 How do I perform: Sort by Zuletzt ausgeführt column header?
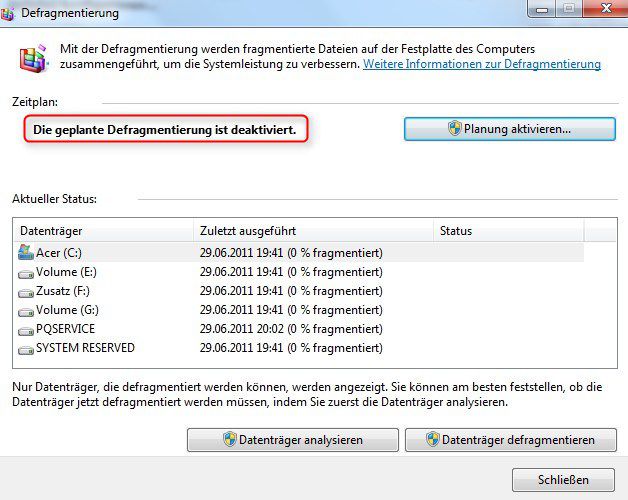[314, 231]
